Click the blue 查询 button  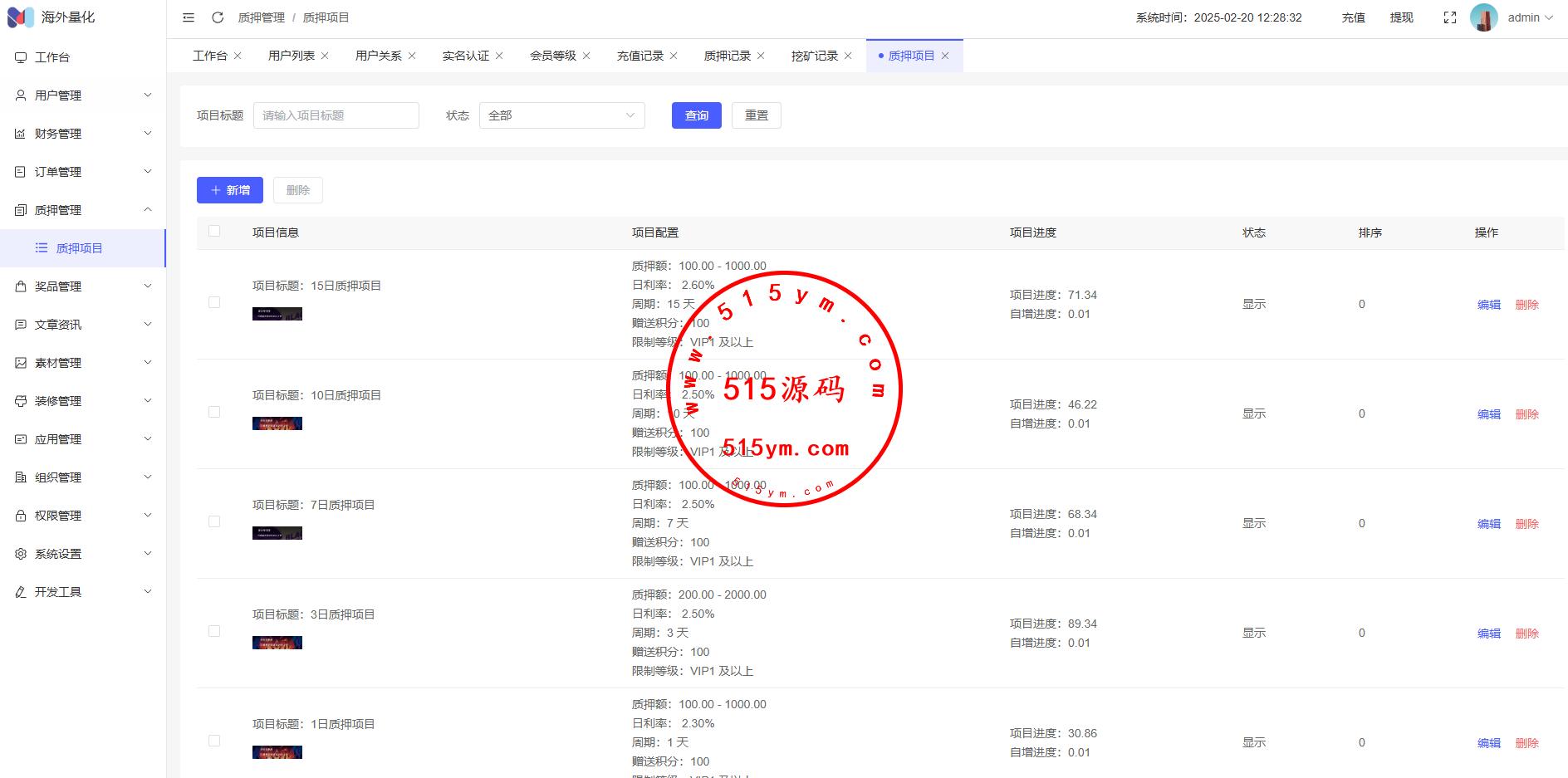[x=696, y=115]
